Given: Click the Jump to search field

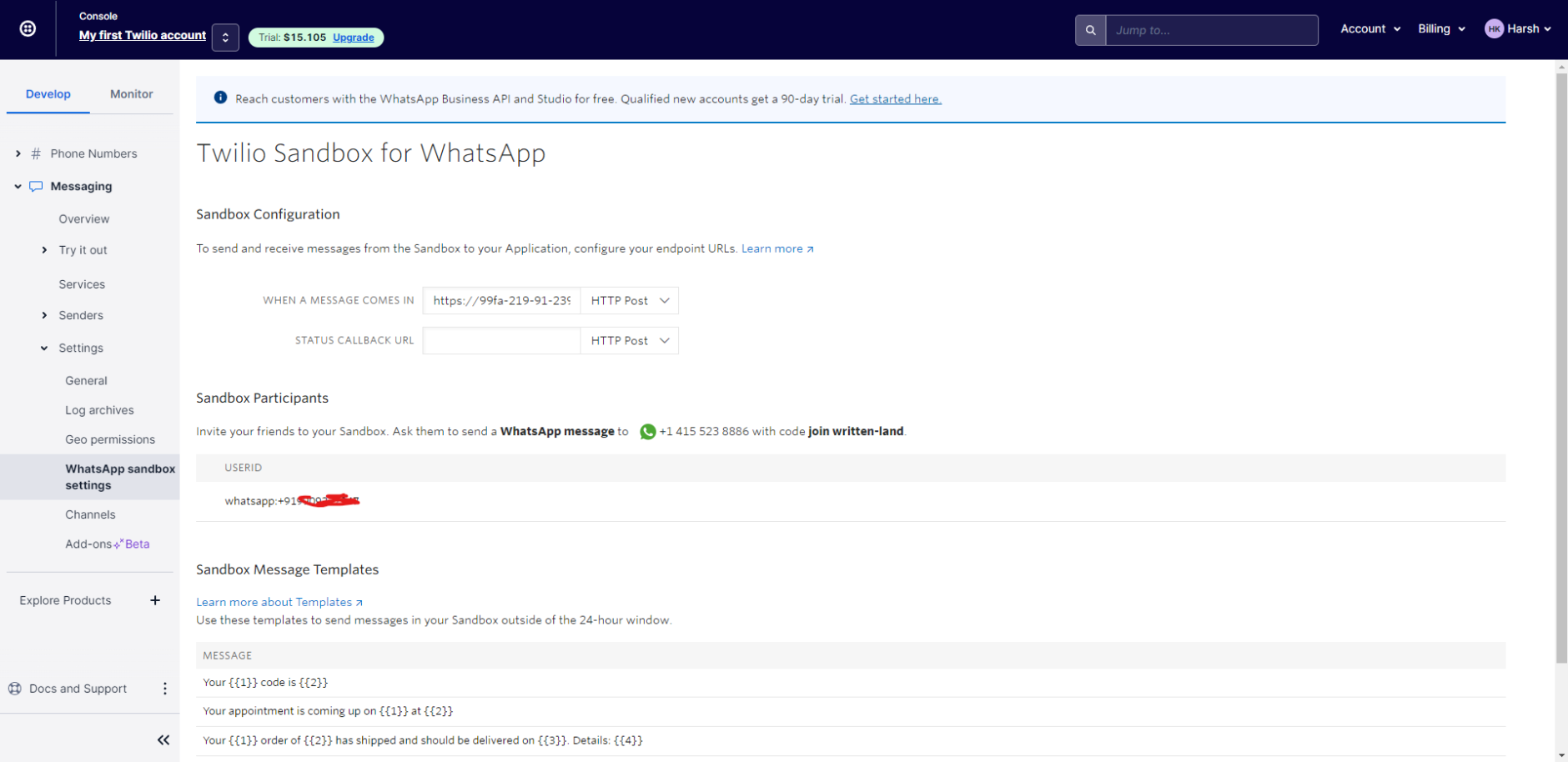Looking at the screenshot, I should [1211, 30].
